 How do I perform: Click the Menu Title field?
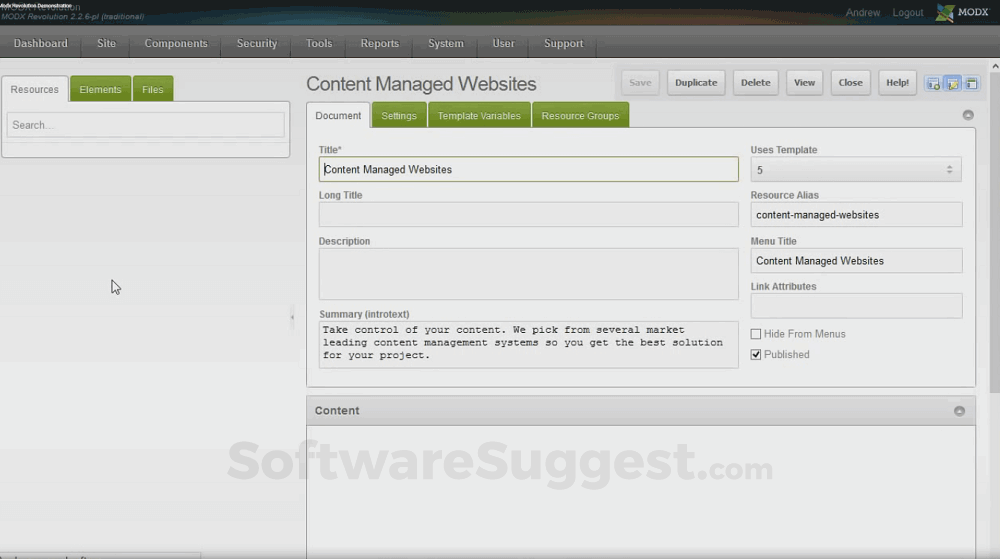(857, 261)
